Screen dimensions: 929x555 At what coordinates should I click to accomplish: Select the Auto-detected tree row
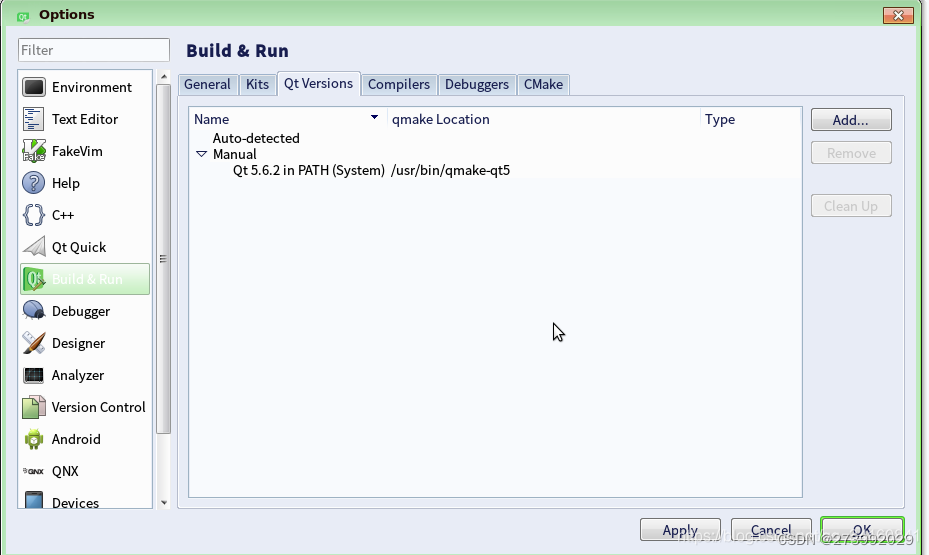click(x=256, y=138)
